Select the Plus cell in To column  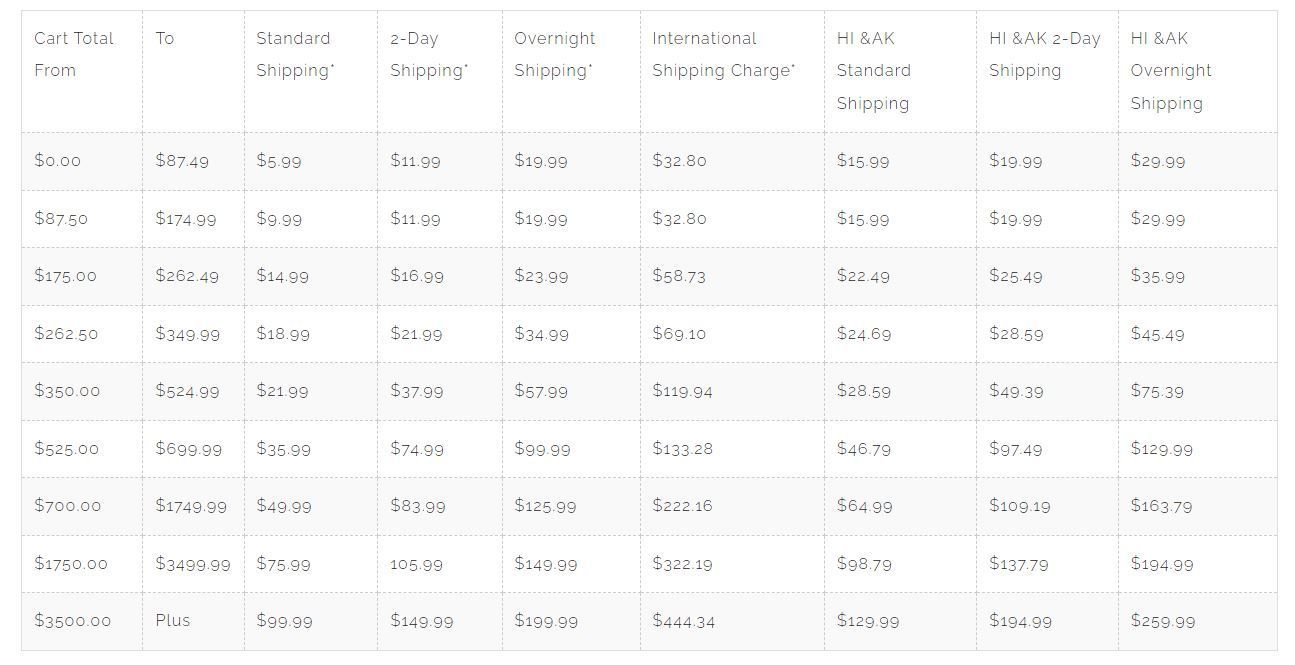point(173,620)
